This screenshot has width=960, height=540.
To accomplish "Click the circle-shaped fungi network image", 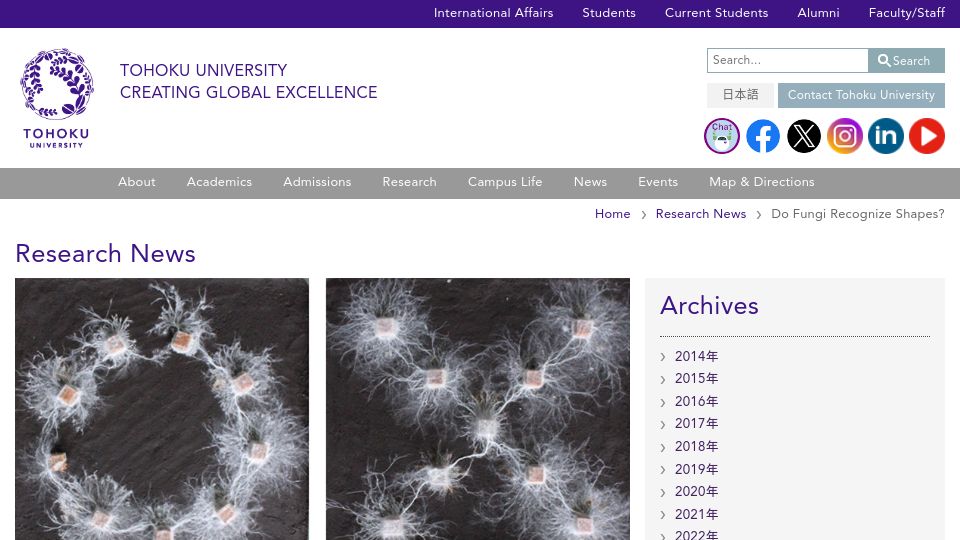I will click(x=162, y=409).
